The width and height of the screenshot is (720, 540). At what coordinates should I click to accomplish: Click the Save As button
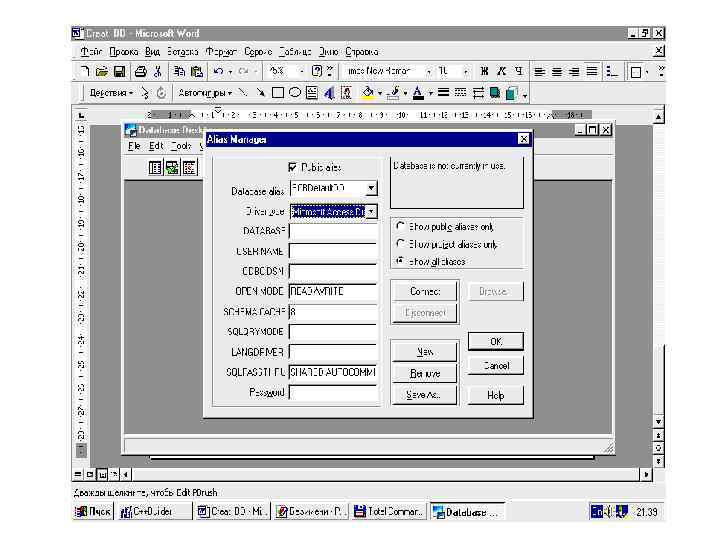click(x=425, y=394)
